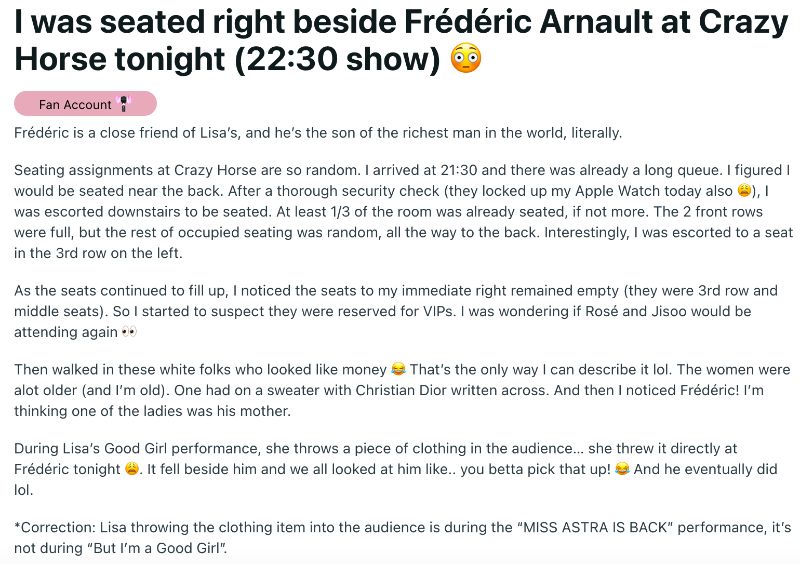Click the weary emoji after "Apple Watch today also"
800x564 pixels.
744,191
